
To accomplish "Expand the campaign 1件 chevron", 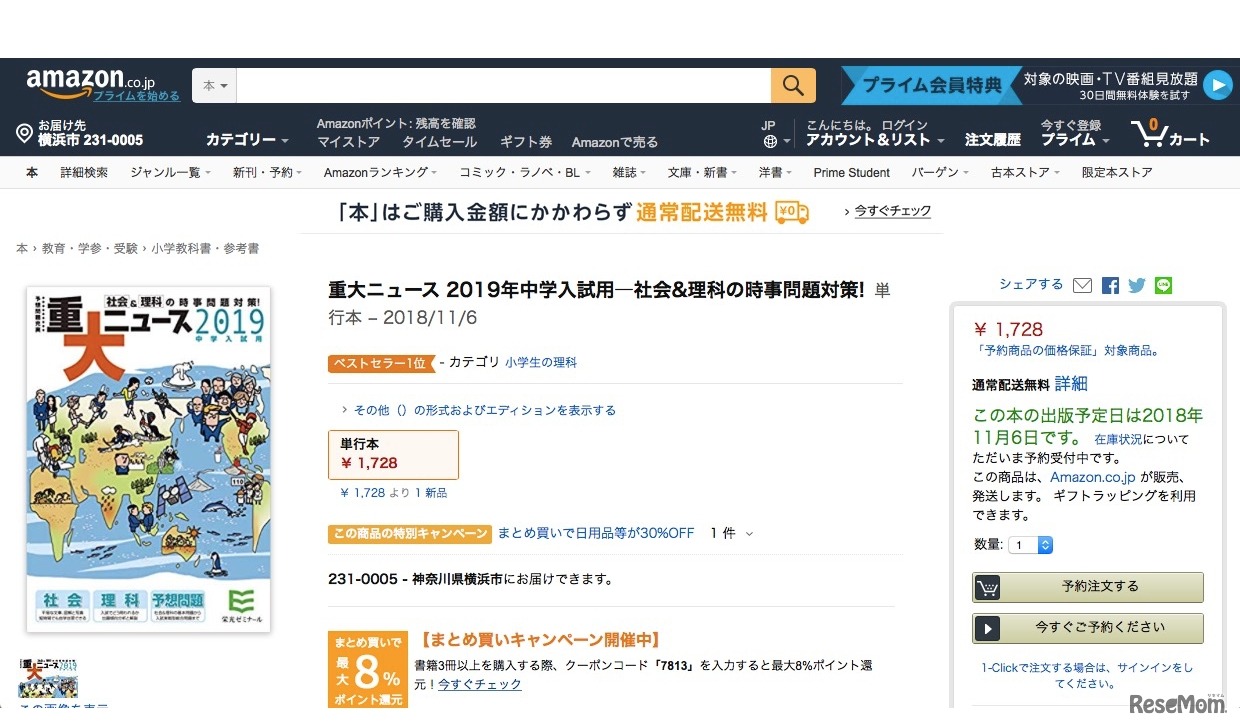I will click(749, 534).
